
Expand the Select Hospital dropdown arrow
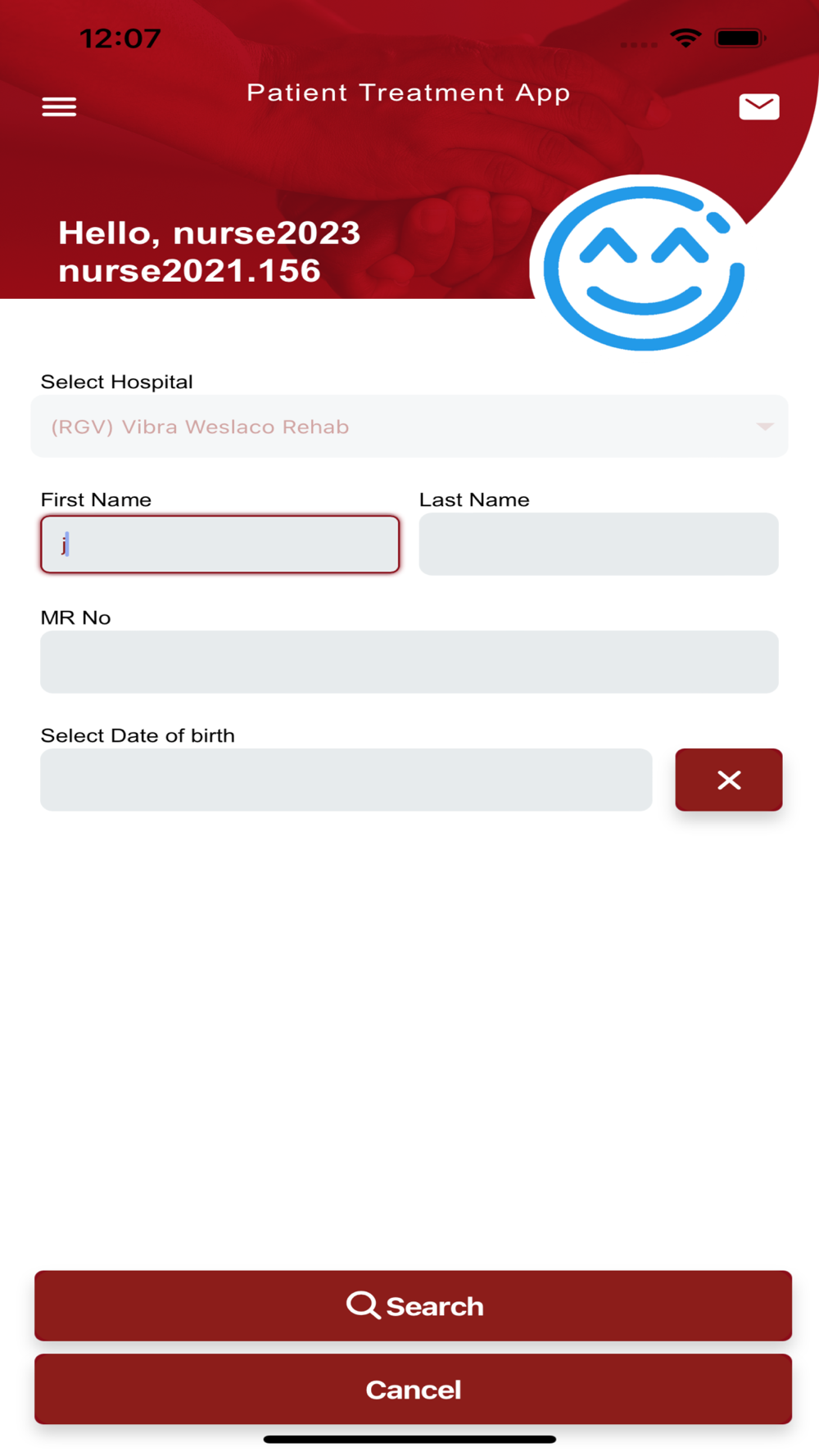765,427
